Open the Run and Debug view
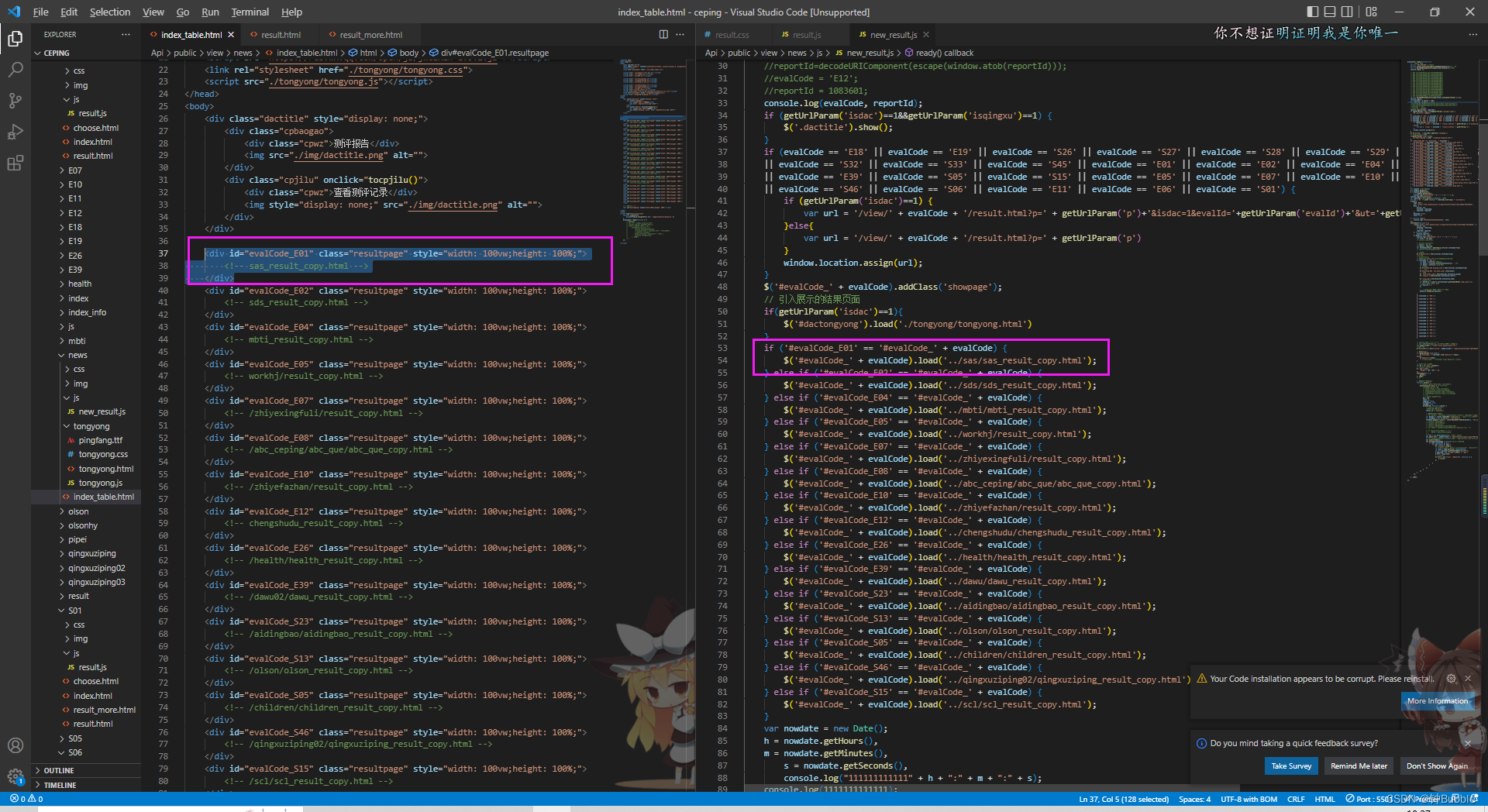This screenshot has height=812, width=1488. coord(15,132)
